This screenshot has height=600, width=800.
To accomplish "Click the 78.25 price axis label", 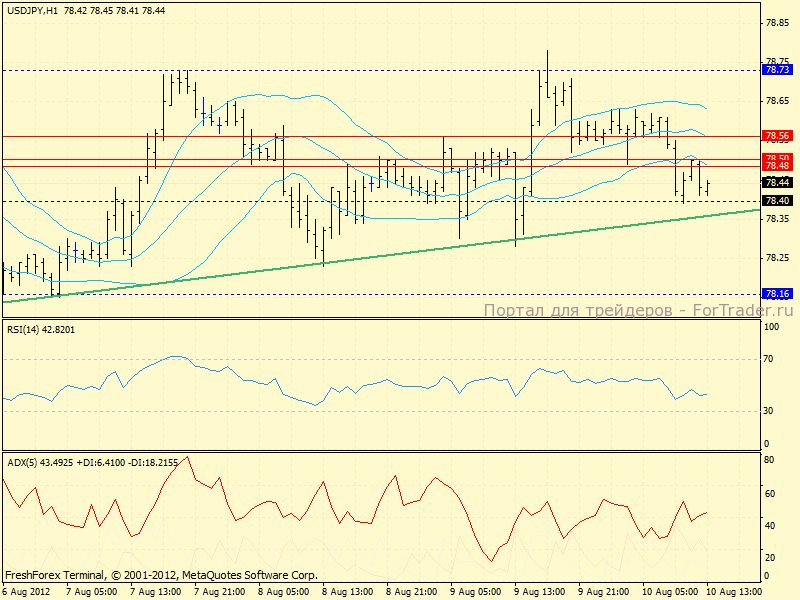I will [x=777, y=257].
